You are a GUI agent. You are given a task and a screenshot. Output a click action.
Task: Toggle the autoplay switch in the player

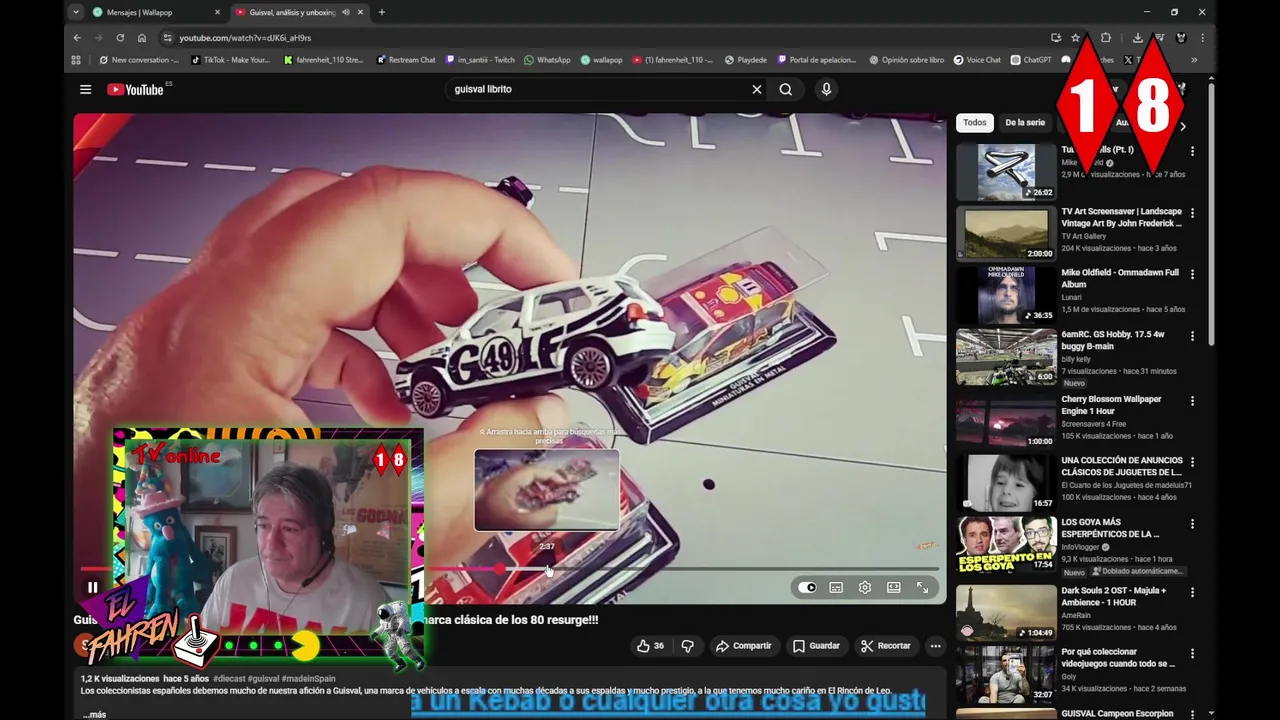(807, 588)
